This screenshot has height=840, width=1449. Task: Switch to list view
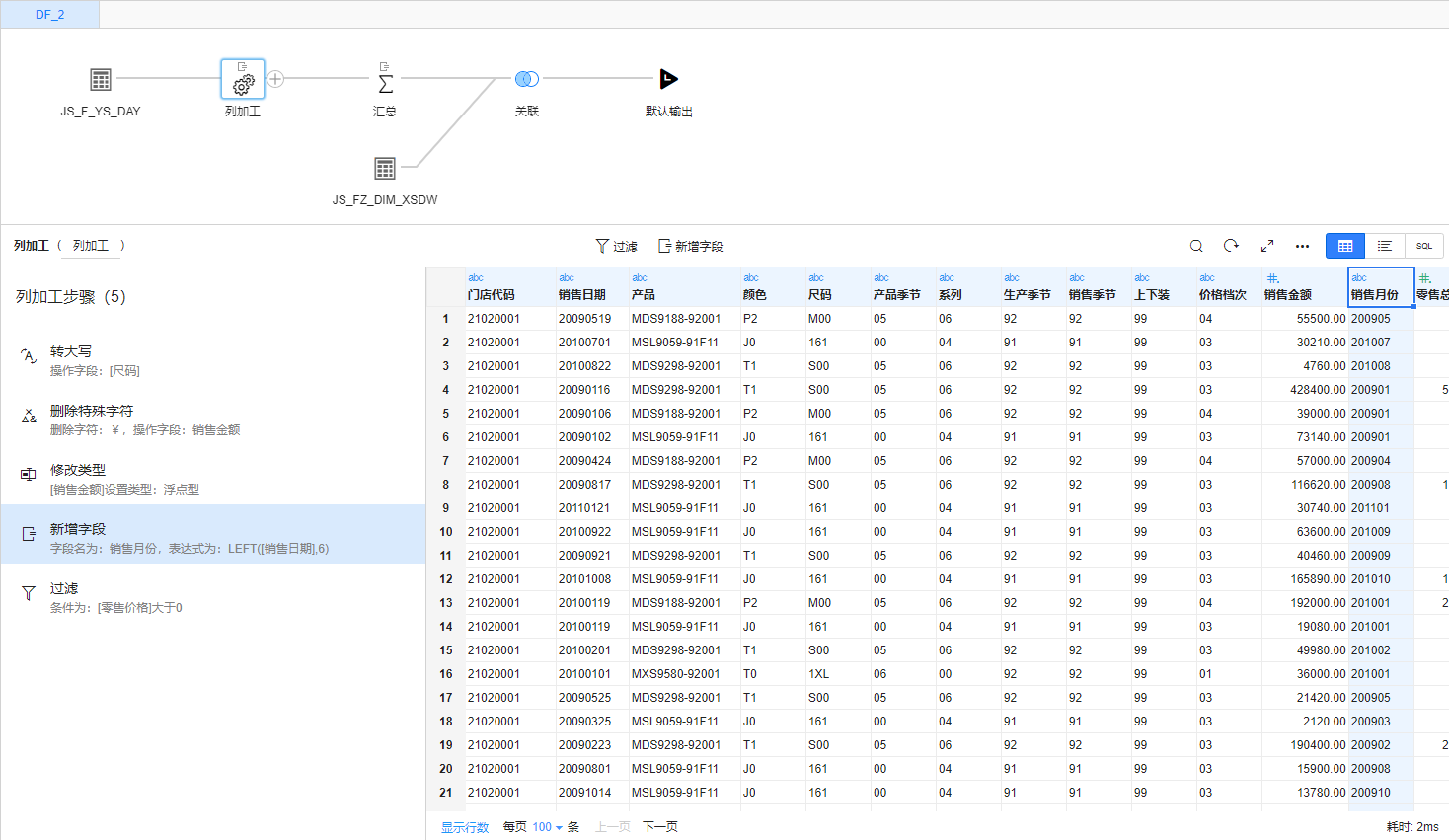pyautogui.click(x=1385, y=246)
